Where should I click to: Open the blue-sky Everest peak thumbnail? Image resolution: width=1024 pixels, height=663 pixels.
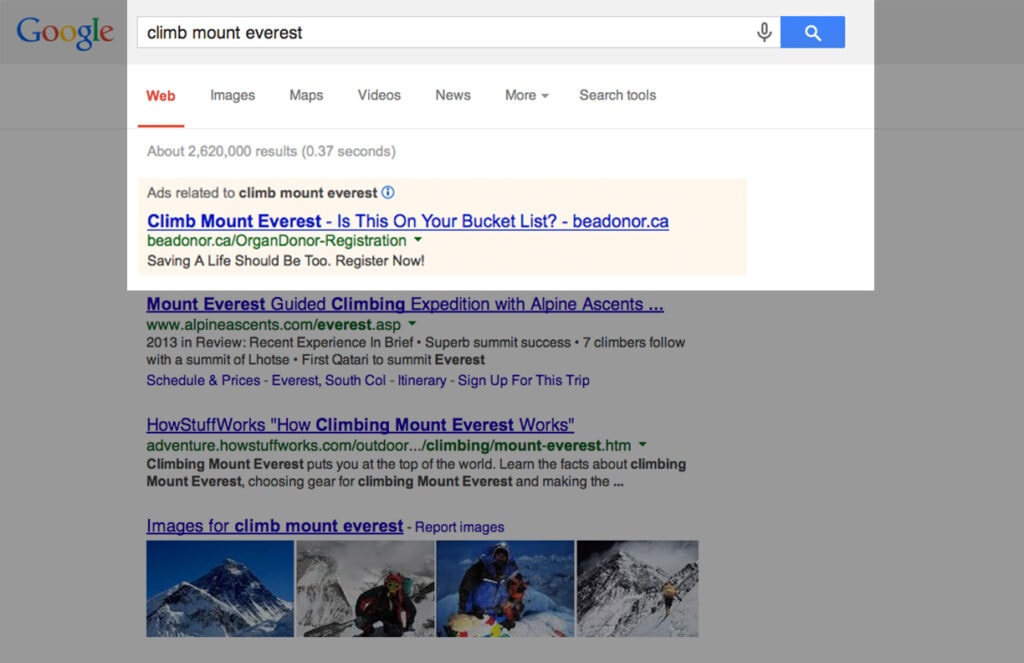coord(220,589)
